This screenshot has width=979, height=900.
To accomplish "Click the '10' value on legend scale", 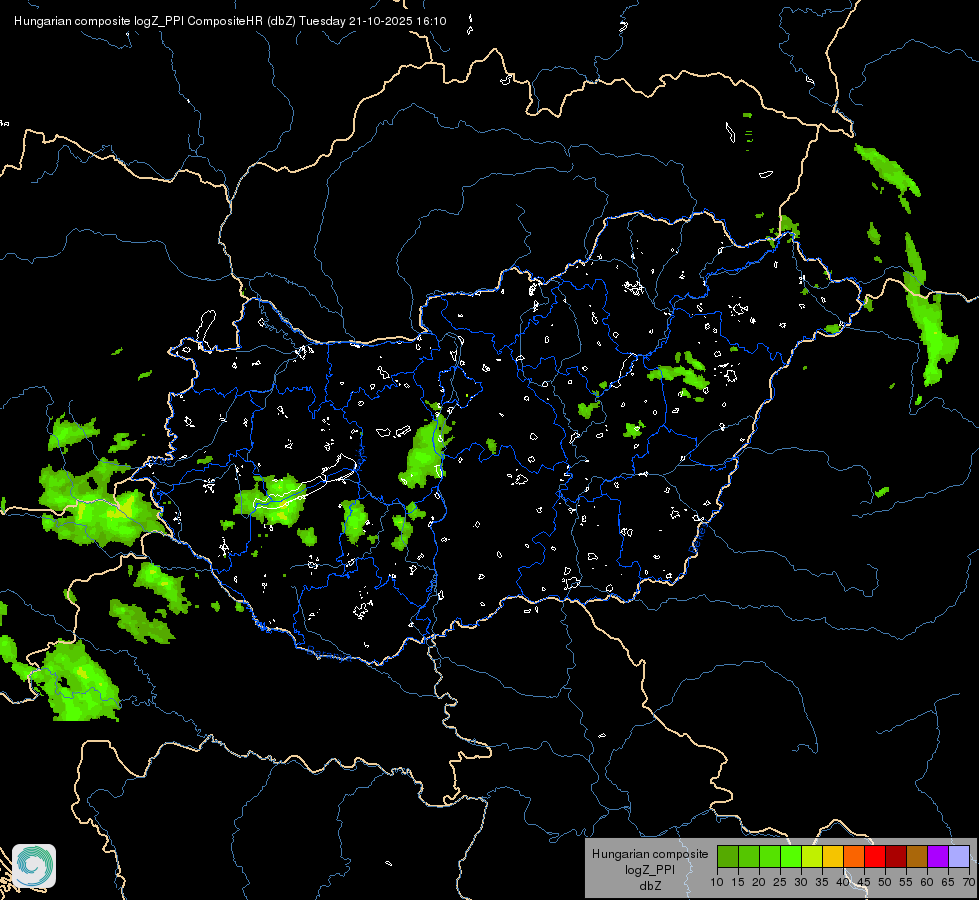I will click(x=717, y=883).
